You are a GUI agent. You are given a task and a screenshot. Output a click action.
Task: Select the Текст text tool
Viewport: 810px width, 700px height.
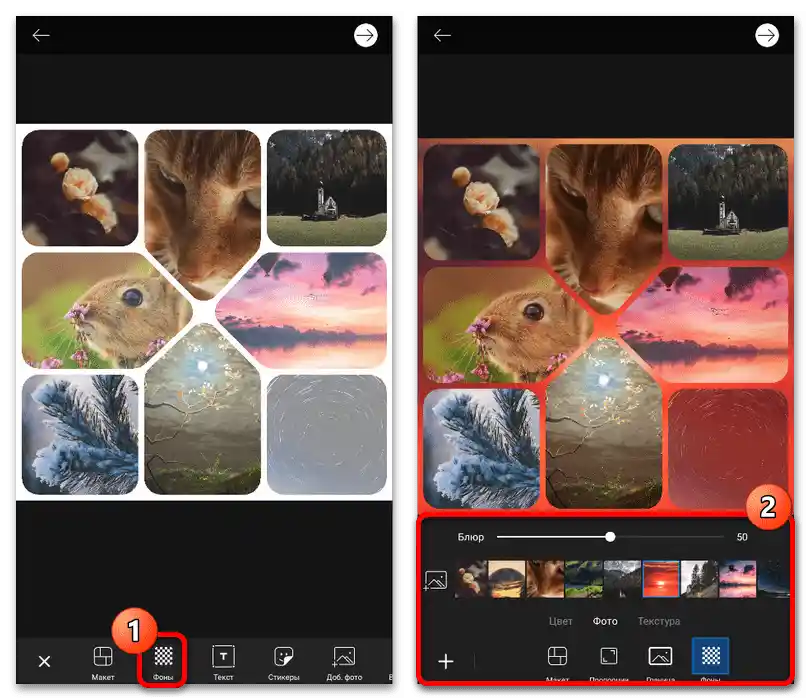click(223, 662)
